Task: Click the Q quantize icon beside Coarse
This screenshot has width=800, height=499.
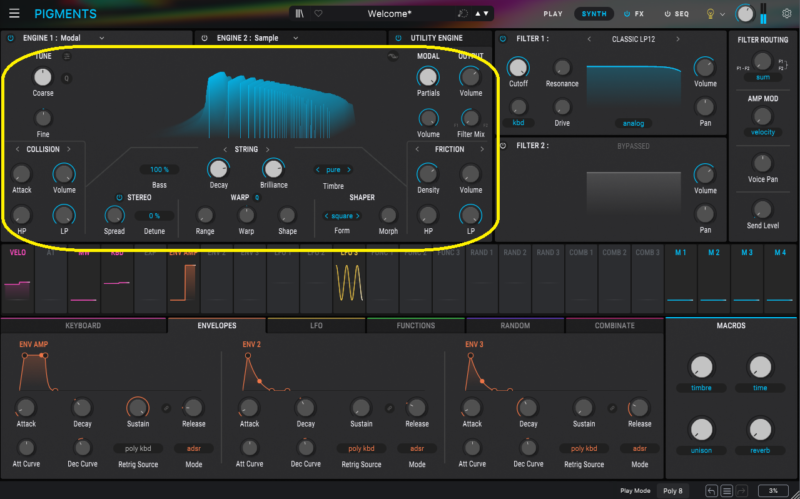Action: 66,78
